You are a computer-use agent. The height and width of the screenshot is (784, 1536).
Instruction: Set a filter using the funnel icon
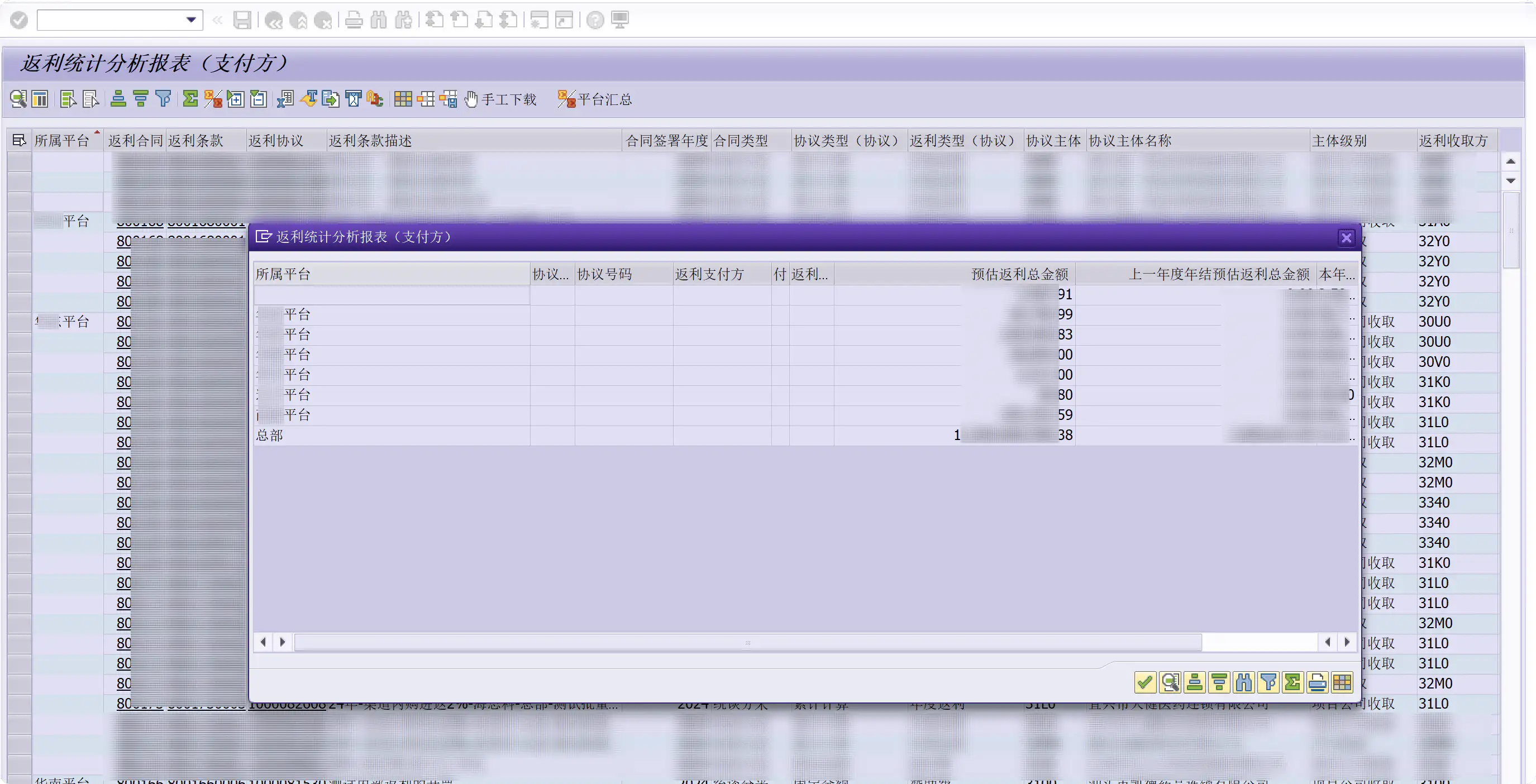tap(164, 99)
